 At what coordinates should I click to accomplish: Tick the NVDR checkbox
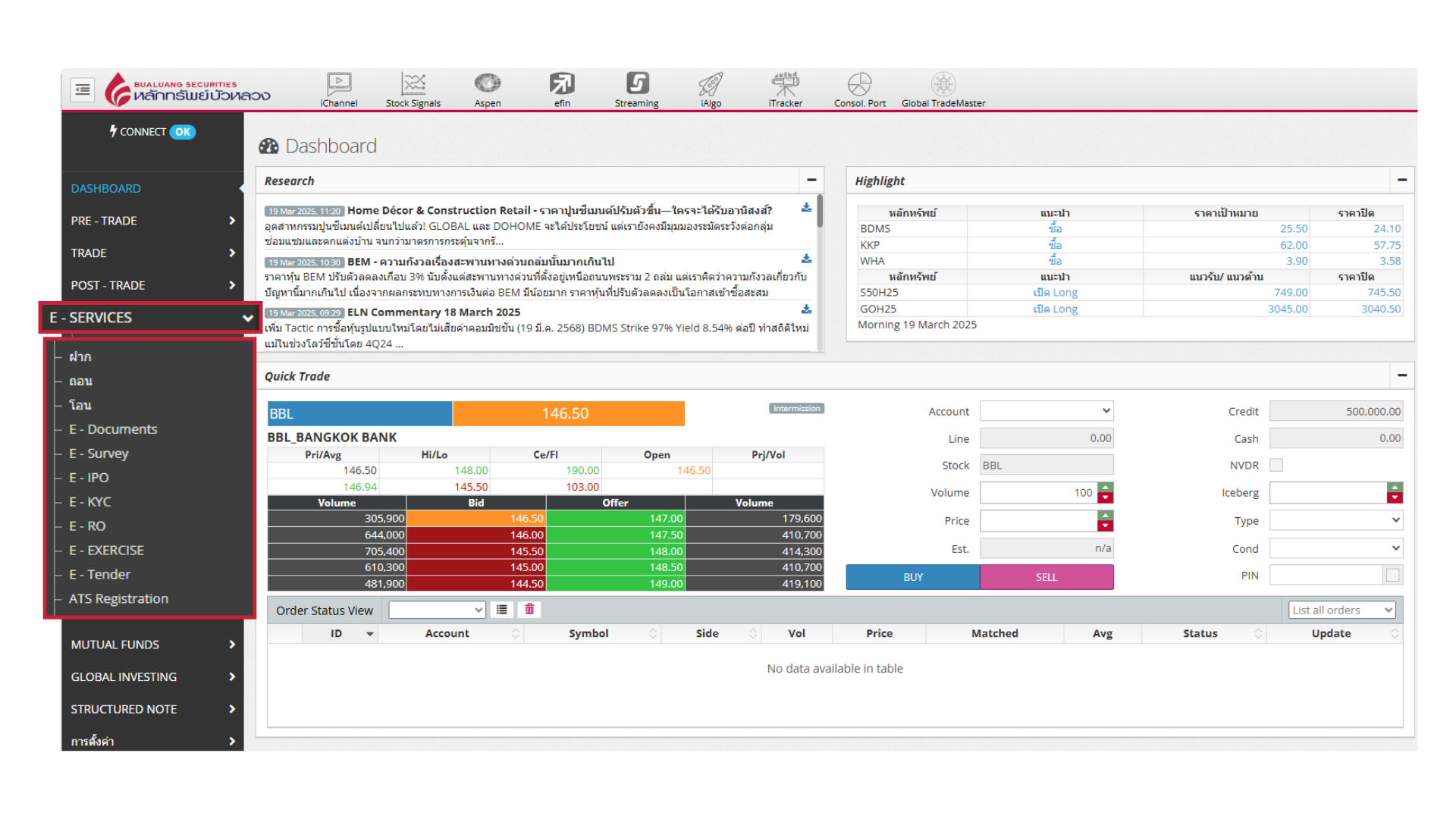tap(1276, 465)
